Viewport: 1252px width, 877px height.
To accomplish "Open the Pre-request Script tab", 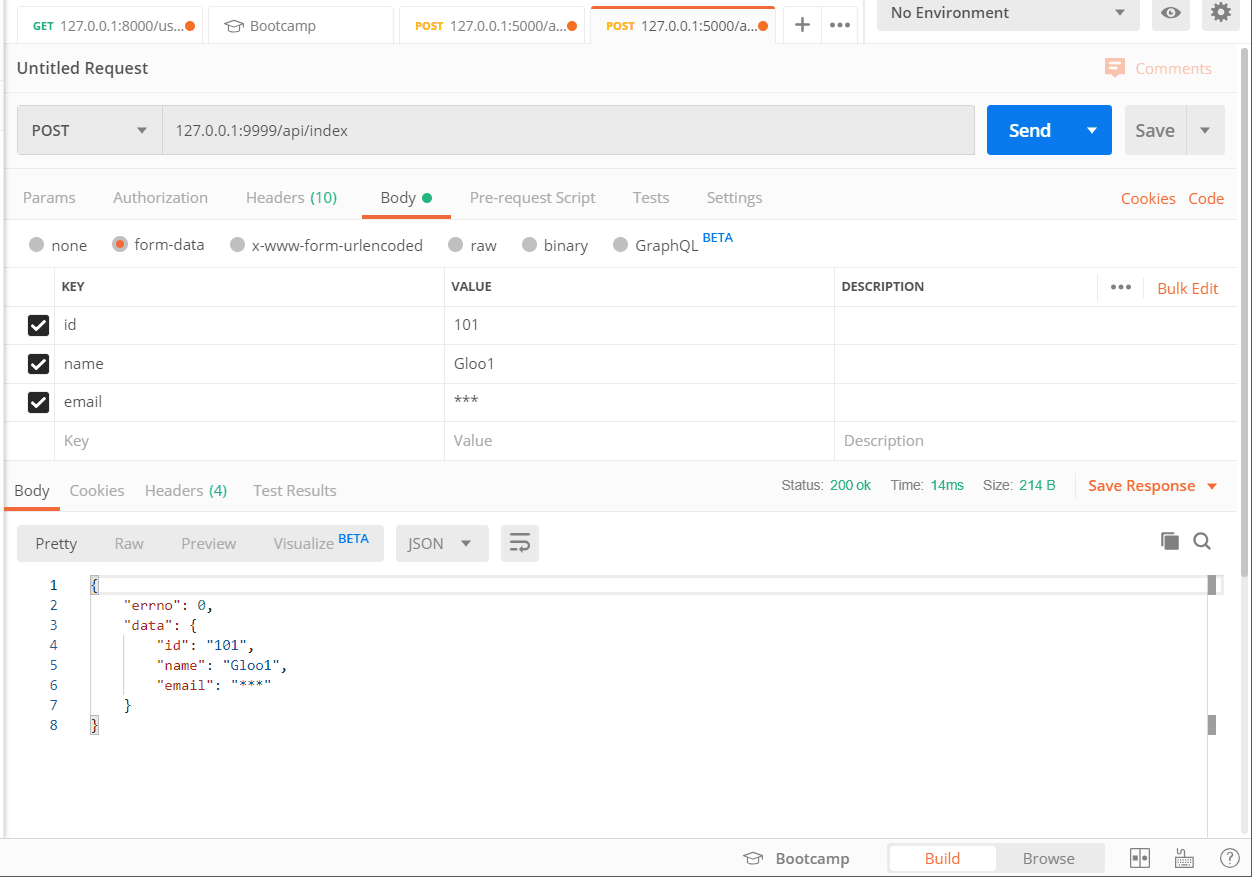I will [x=532, y=197].
